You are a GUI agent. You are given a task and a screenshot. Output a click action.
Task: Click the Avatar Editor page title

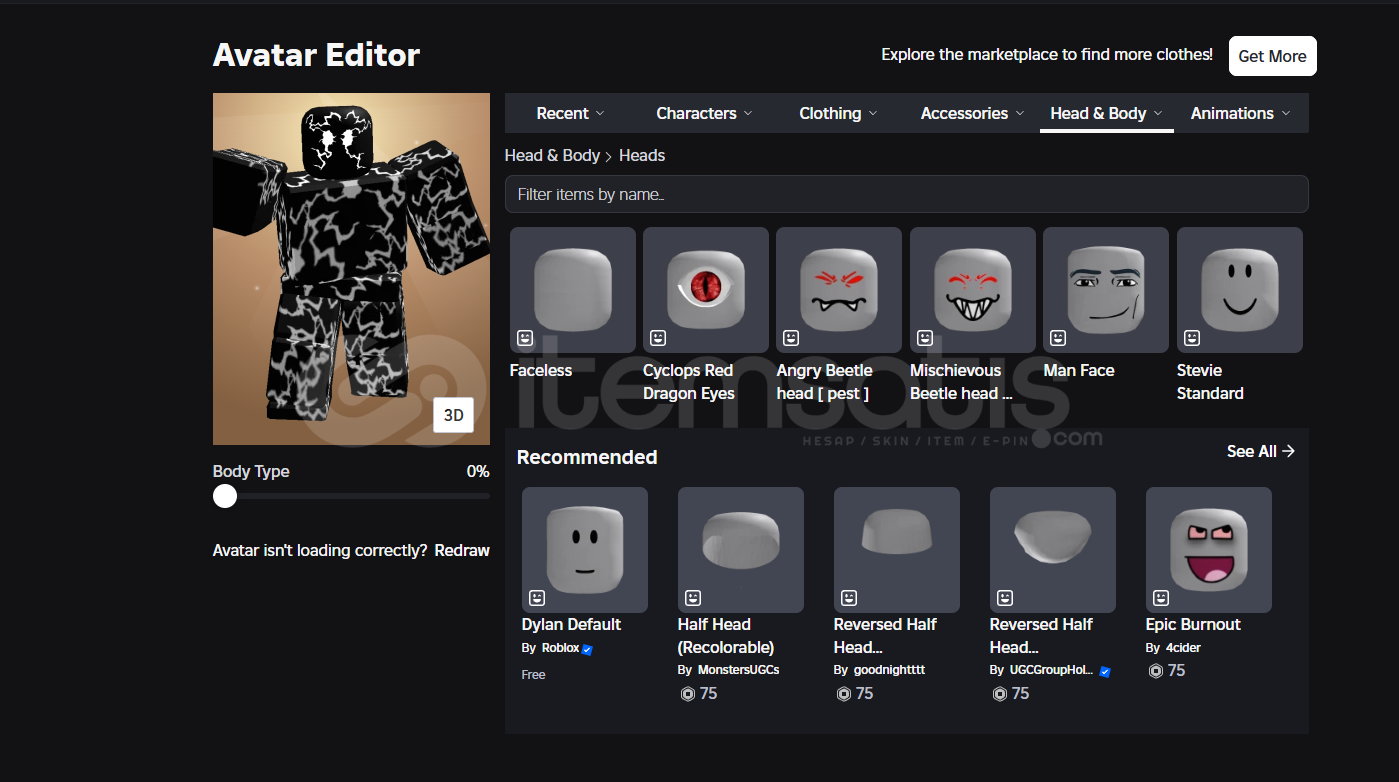click(316, 55)
